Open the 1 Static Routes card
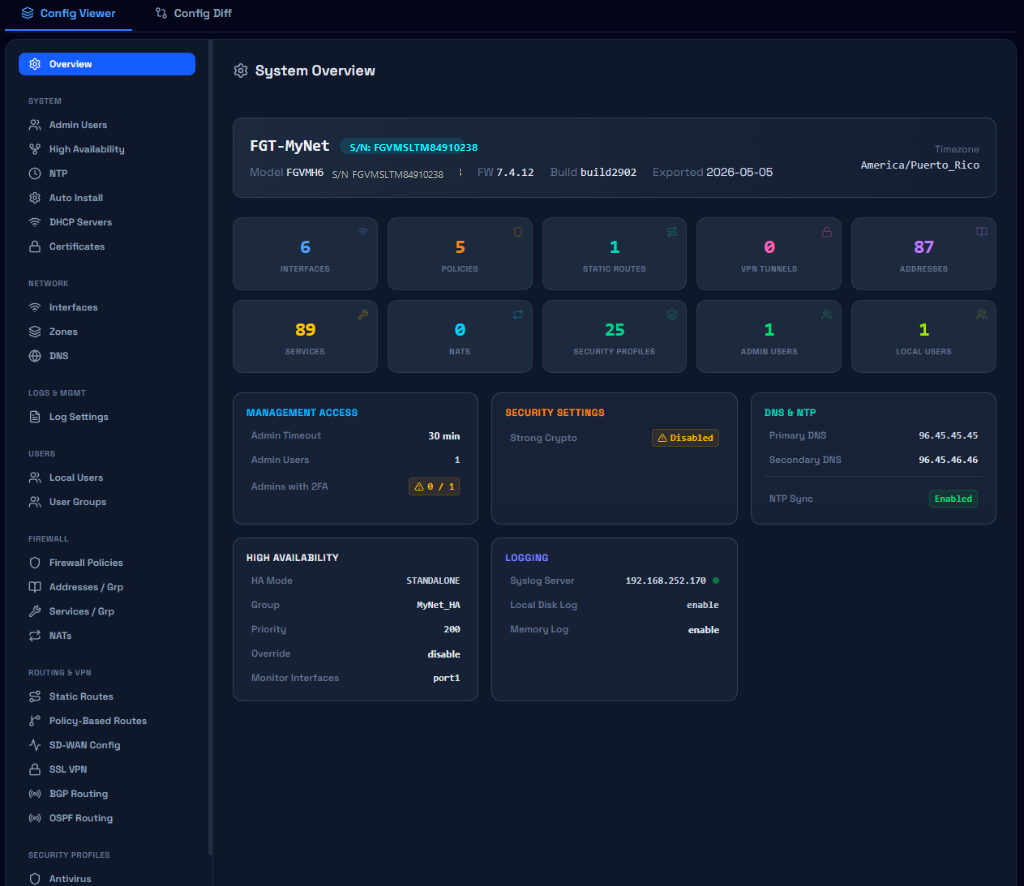This screenshot has width=1024, height=886. (615, 253)
